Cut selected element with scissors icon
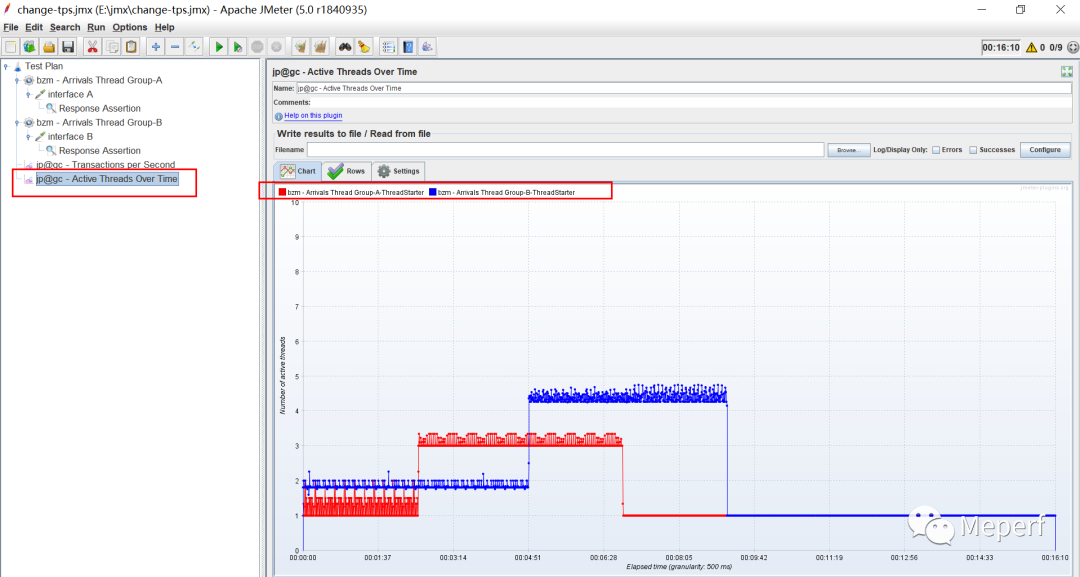The width and height of the screenshot is (1080, 577). [92, 47]
